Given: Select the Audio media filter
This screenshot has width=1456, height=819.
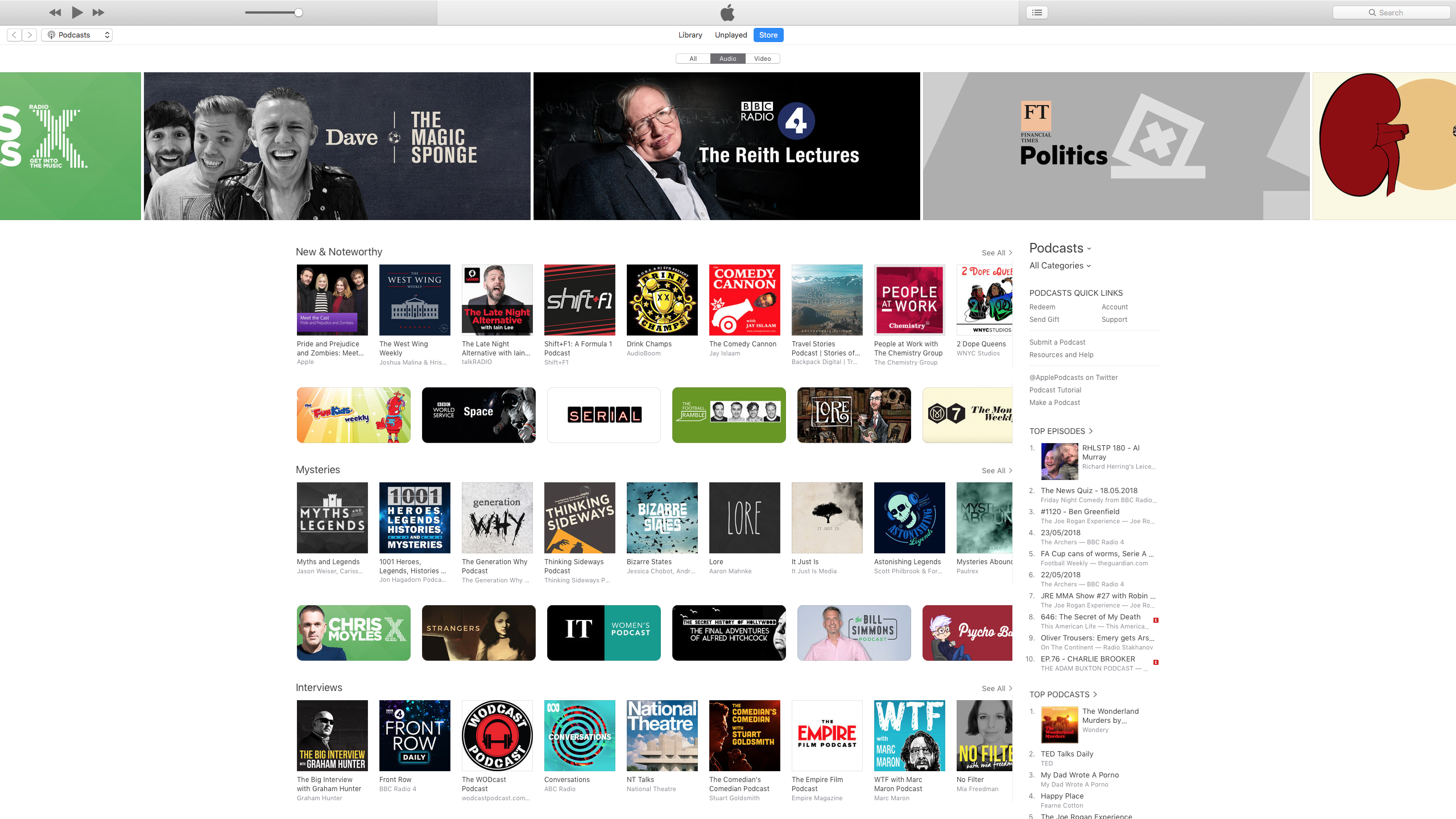Looking at the screenshot, I should click(727, 59).
